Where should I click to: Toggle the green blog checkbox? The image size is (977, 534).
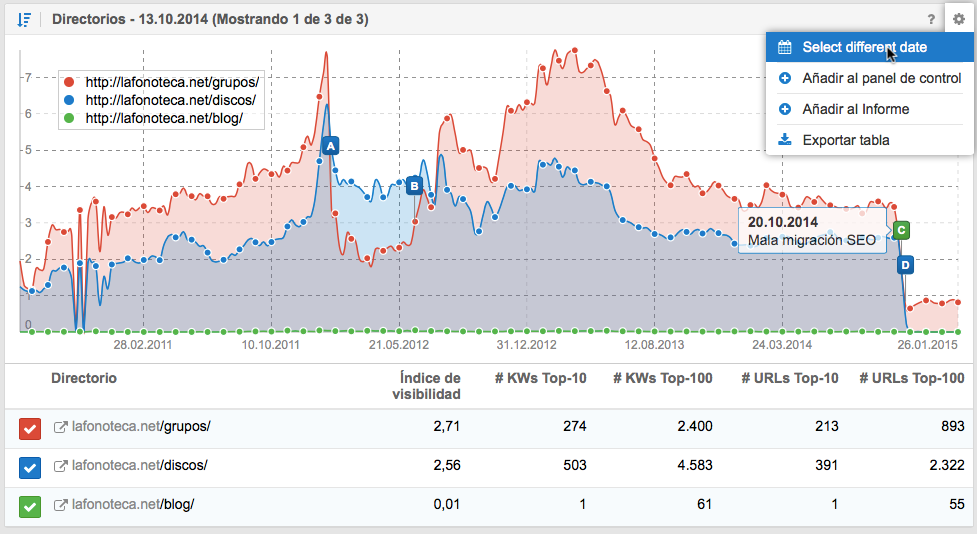tap(30, 506)
